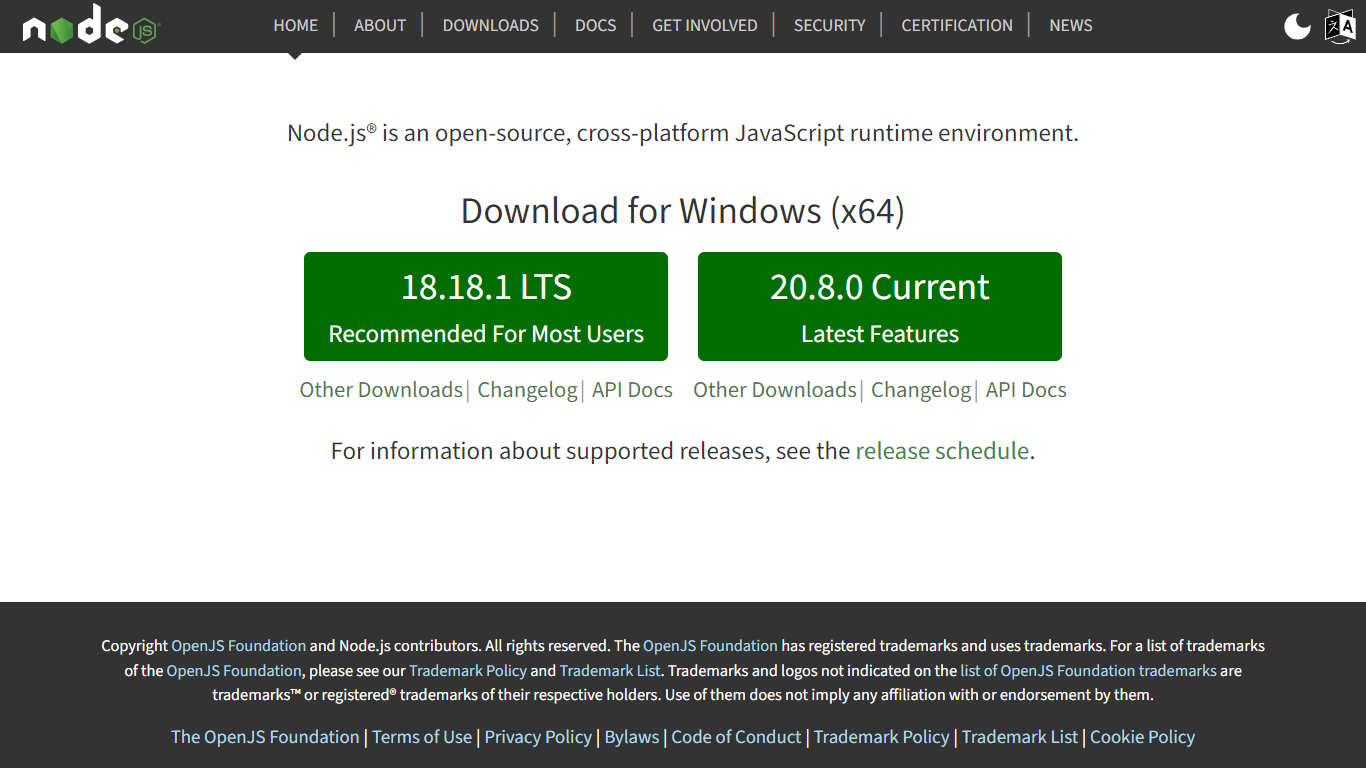1366x768 pixels.
Task: Open the NEWS menu item
Action: (1071, 25)
